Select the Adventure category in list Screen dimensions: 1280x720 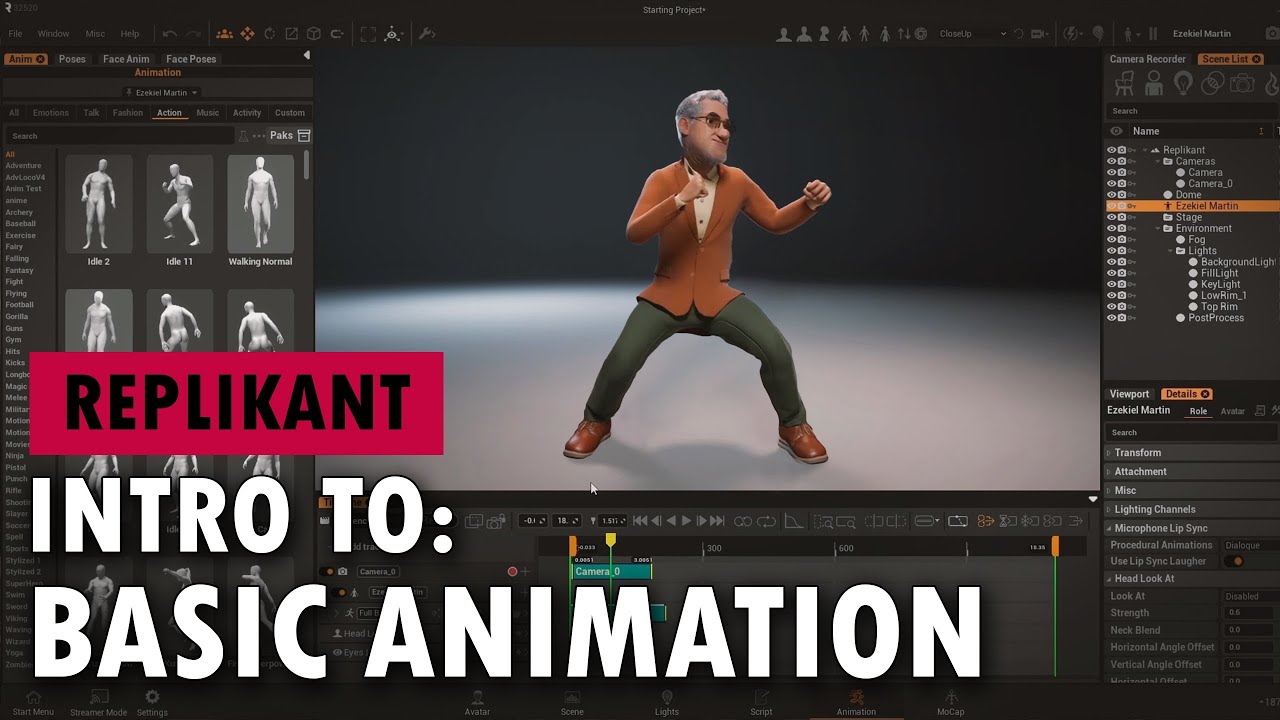23,166
